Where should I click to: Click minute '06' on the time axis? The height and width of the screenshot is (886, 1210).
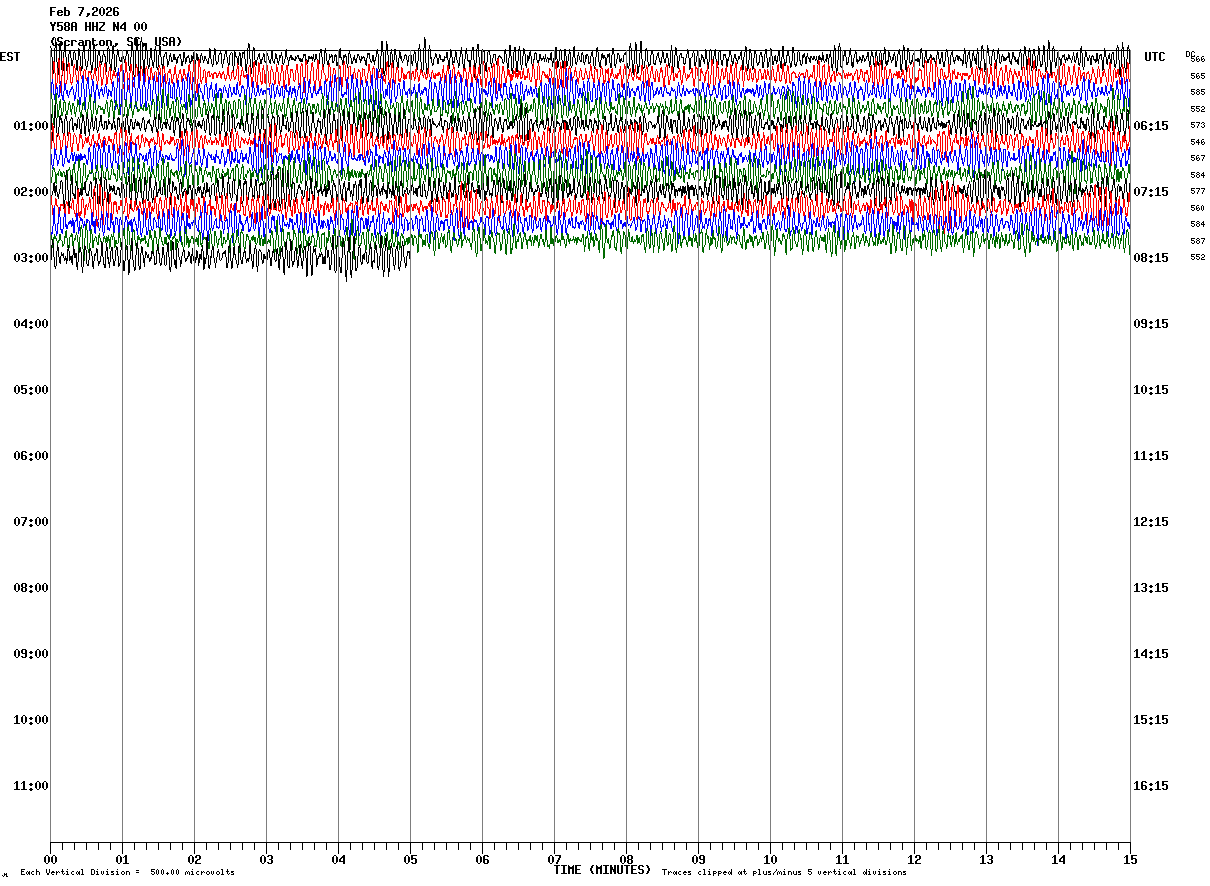coord(482,859)
